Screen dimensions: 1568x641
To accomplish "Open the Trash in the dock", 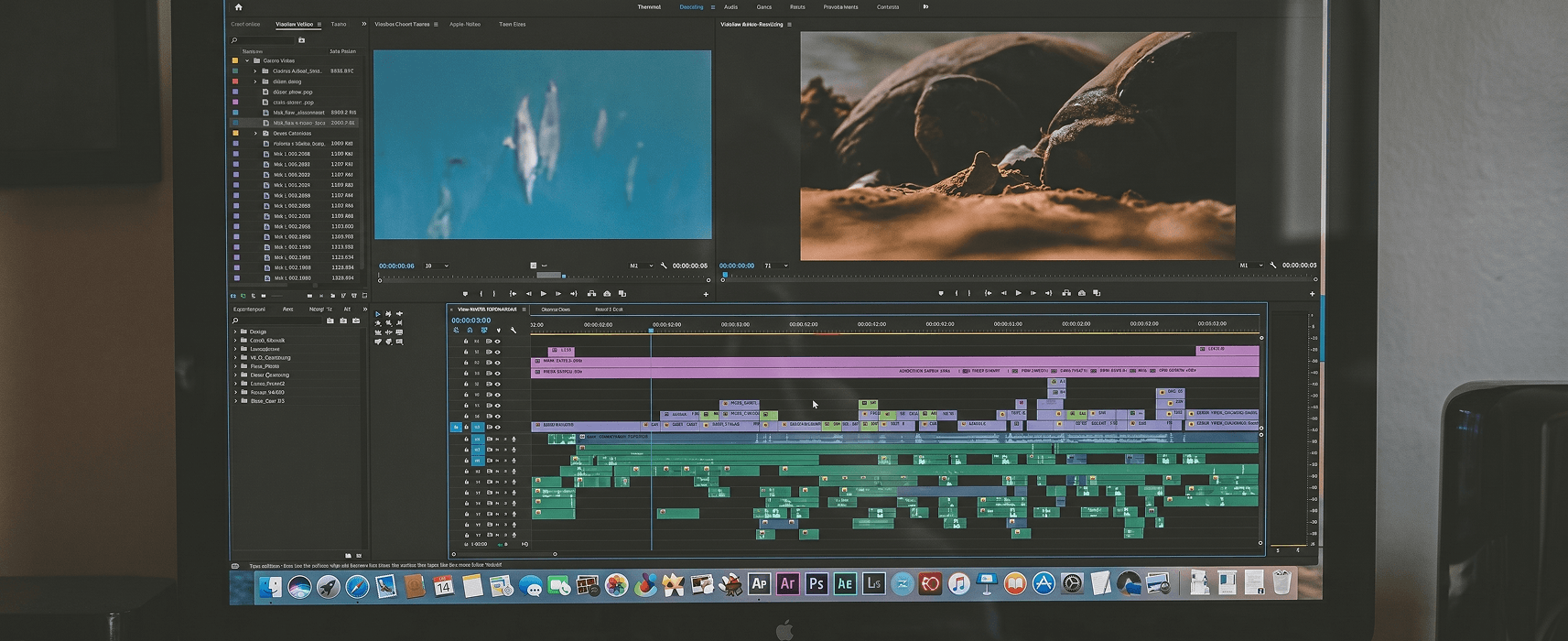I will click(1282, 583).
